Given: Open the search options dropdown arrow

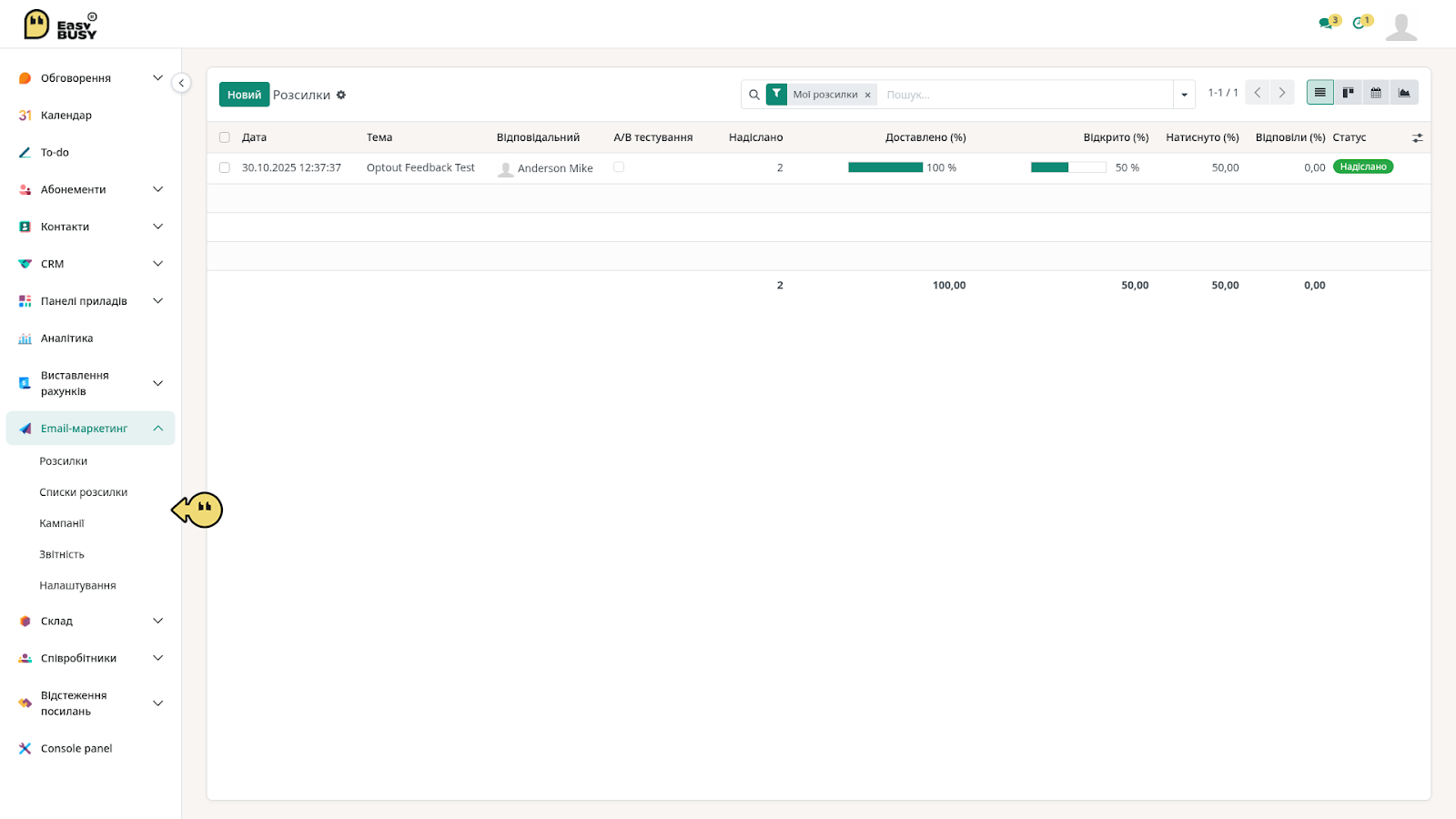Looking at the screenshot, I should [x=1184, y=95].
